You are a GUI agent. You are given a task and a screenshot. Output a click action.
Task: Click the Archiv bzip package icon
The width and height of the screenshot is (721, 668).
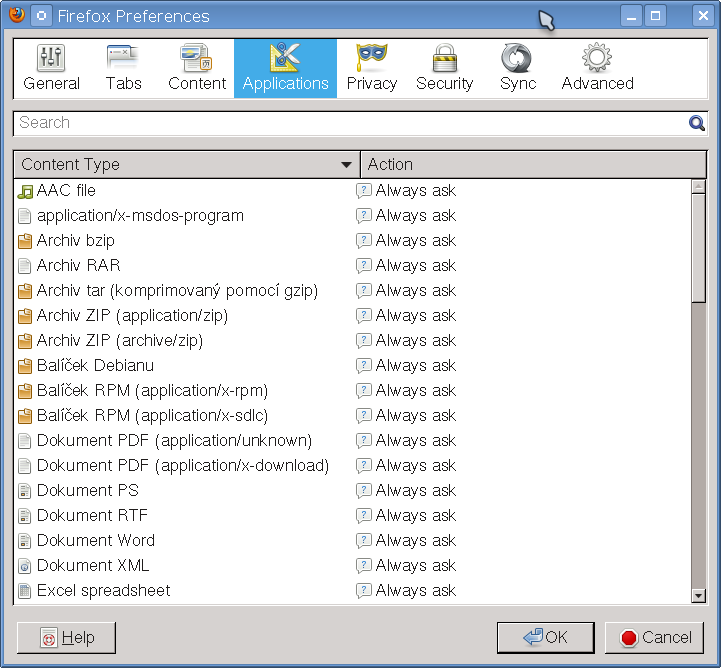pos(25,241)
